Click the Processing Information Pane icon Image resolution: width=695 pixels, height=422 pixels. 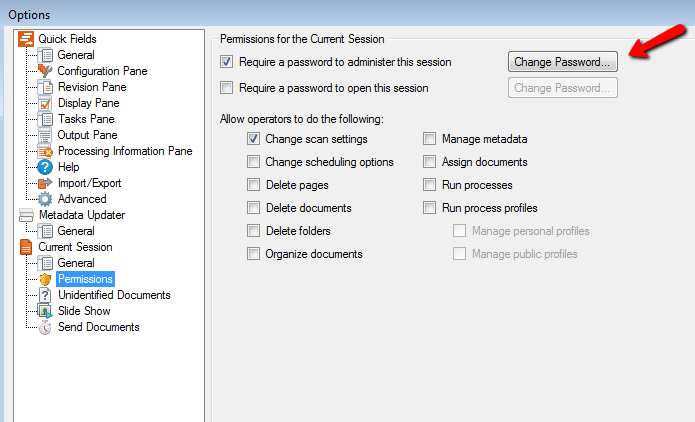[x=45, y=151]
